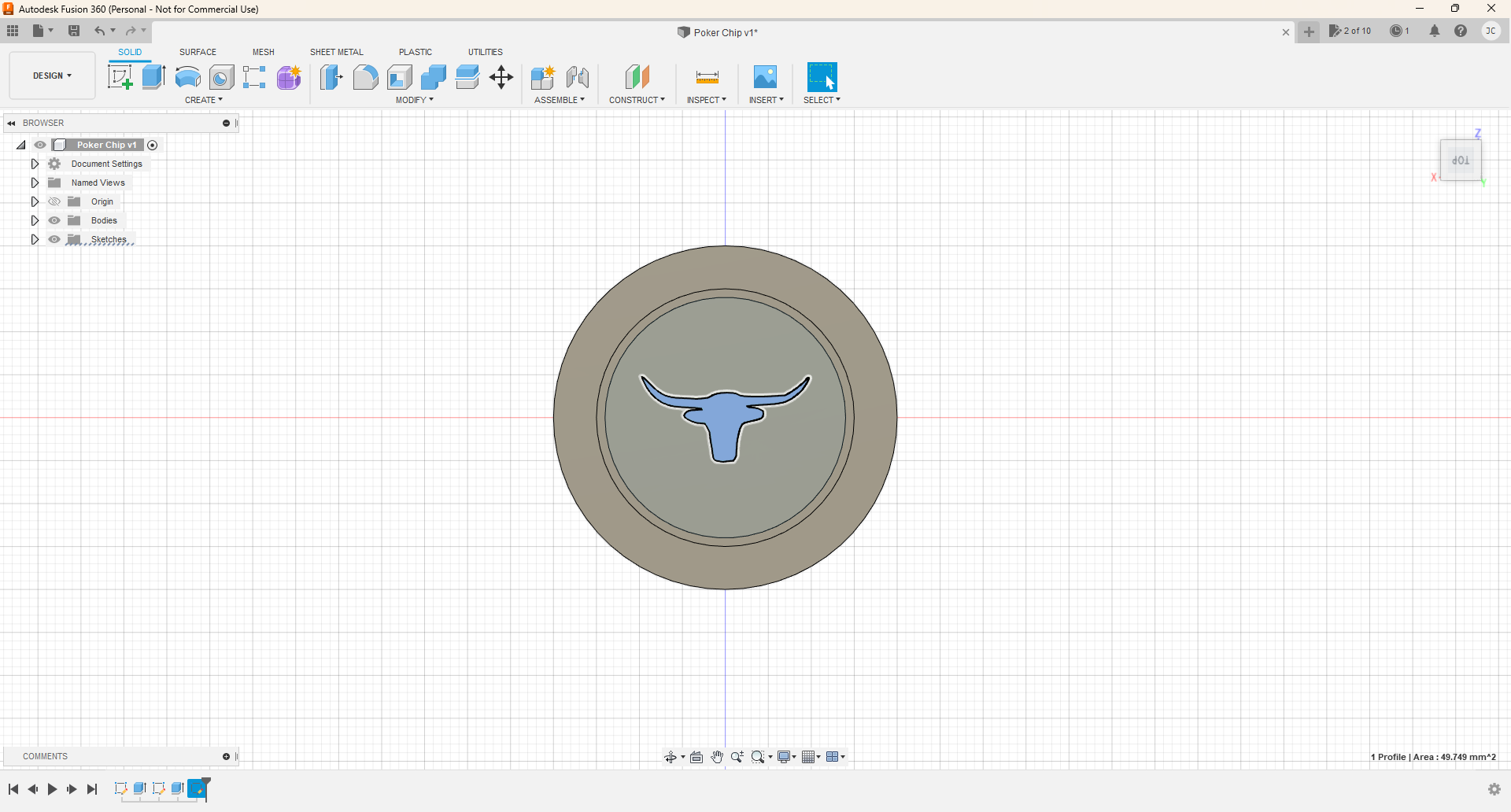The image size is (1511, 812).
Task: Click the Top face of the ViewCube
Action: click(1461, 161)
